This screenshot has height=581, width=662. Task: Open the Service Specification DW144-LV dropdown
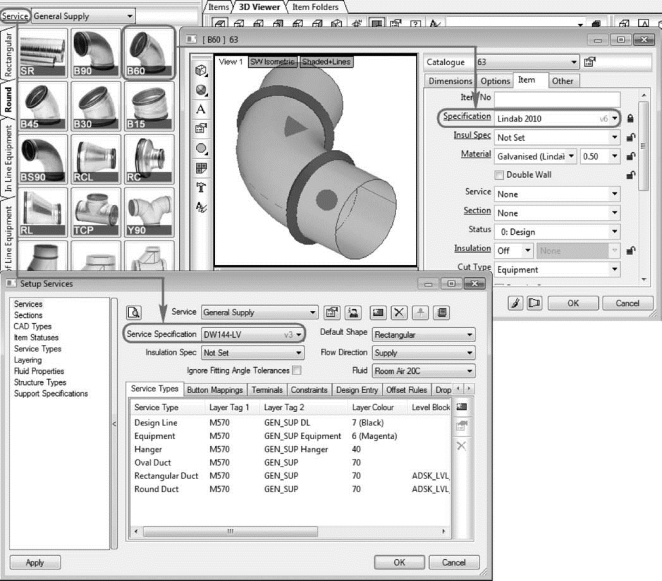pyautogui.click(x=252, y=334)
